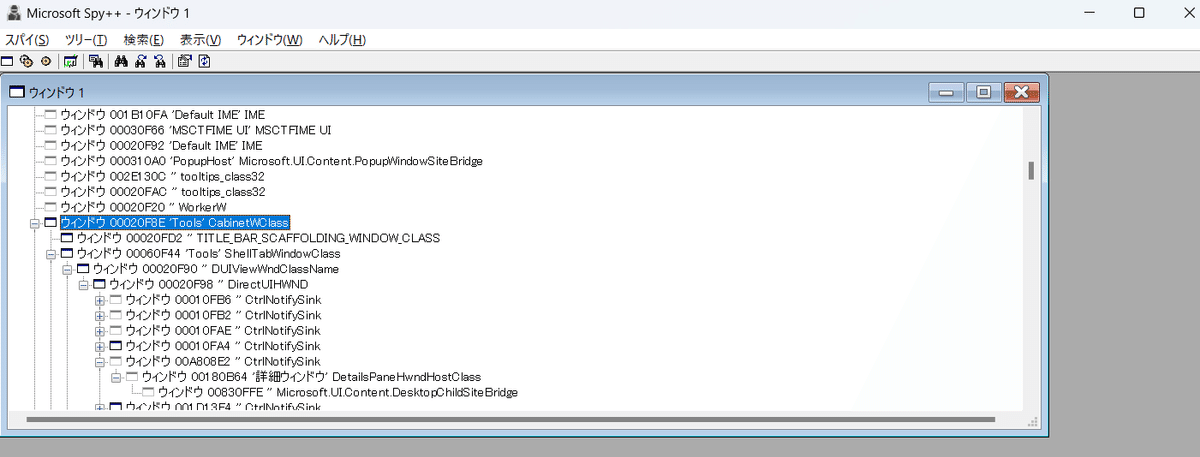
Task: Click the ウィンドウ 1 child window icon
Action: point(17,92)
